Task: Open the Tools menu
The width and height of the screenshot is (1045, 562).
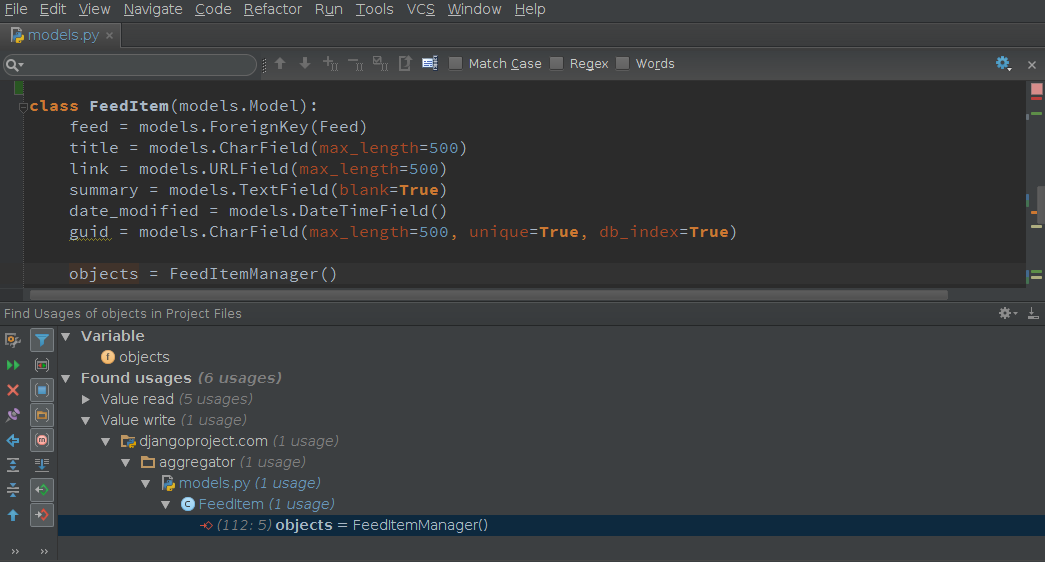Action: point(374,9)
